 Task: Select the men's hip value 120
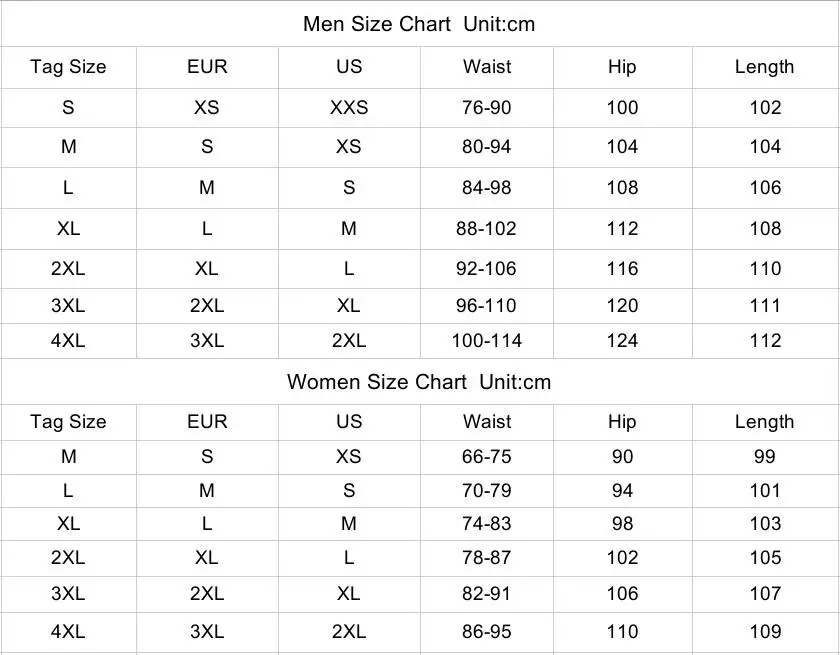point(622,305)
